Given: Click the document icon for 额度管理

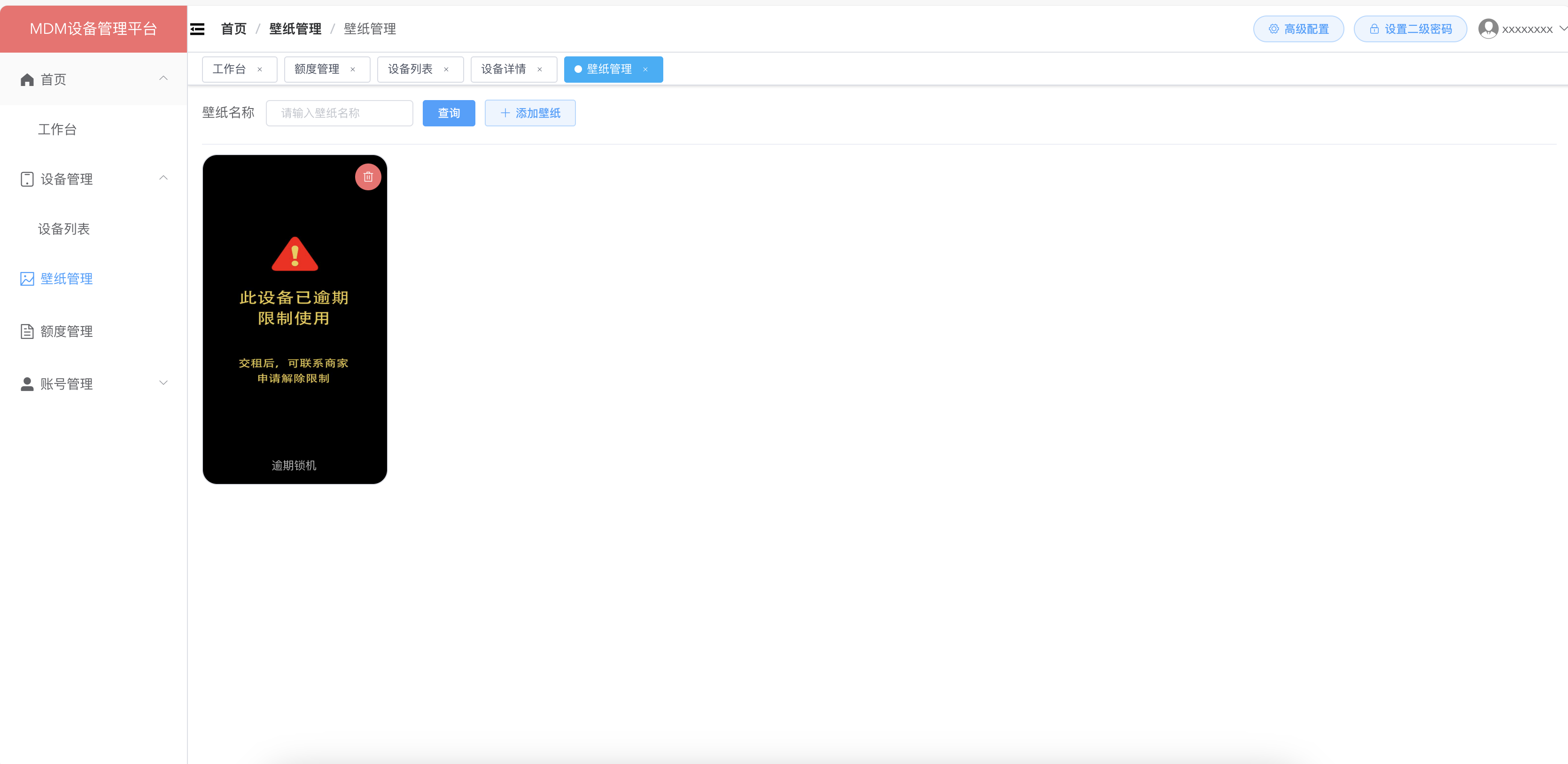Looking at the screenshot, I should pyautogui.click(x=27, y=331).
